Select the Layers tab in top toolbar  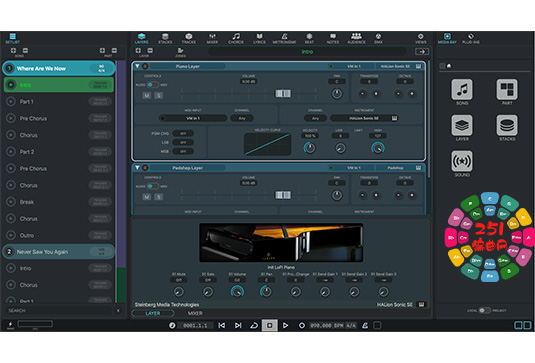[141, 38]
